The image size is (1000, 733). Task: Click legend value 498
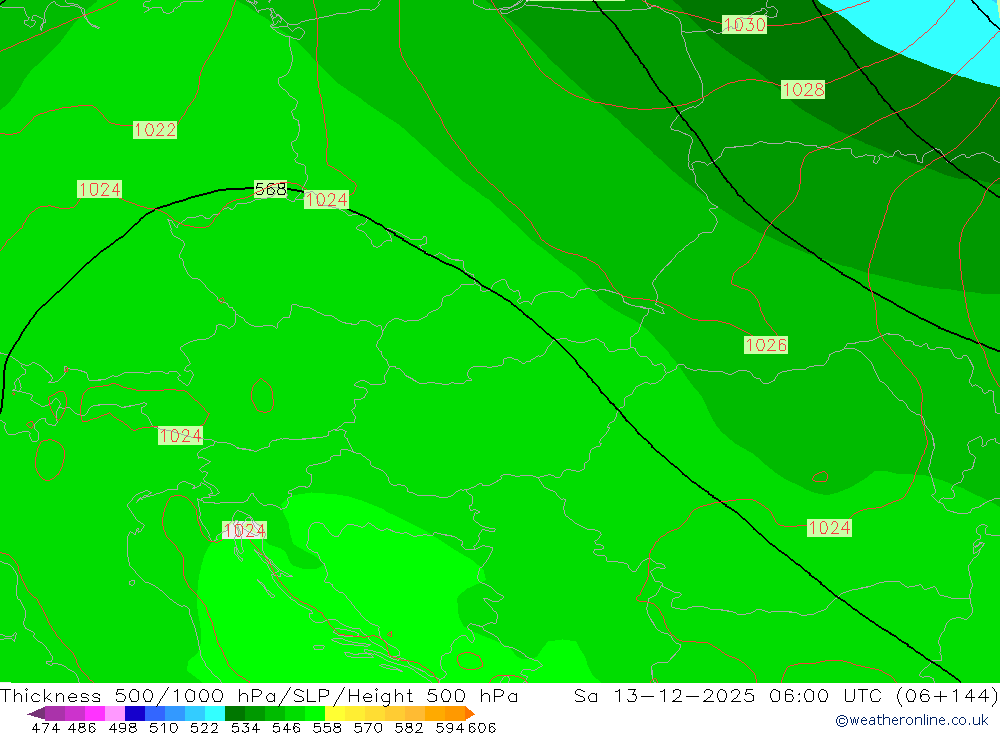(123, 728)
